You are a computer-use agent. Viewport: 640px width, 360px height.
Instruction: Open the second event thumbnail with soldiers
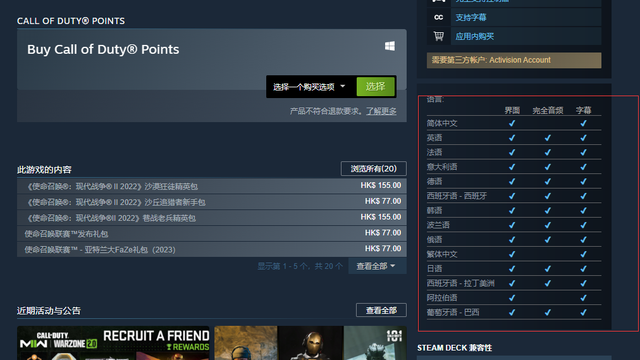310,343
